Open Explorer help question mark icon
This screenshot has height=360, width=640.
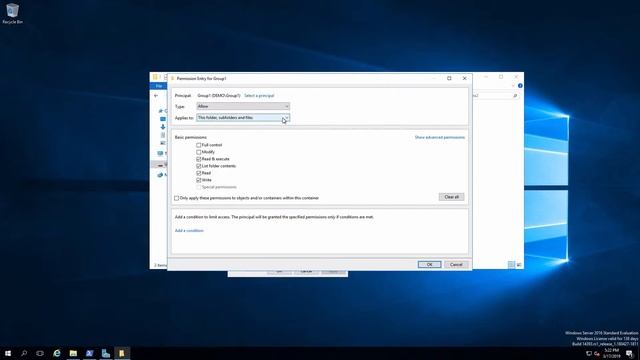520,86
